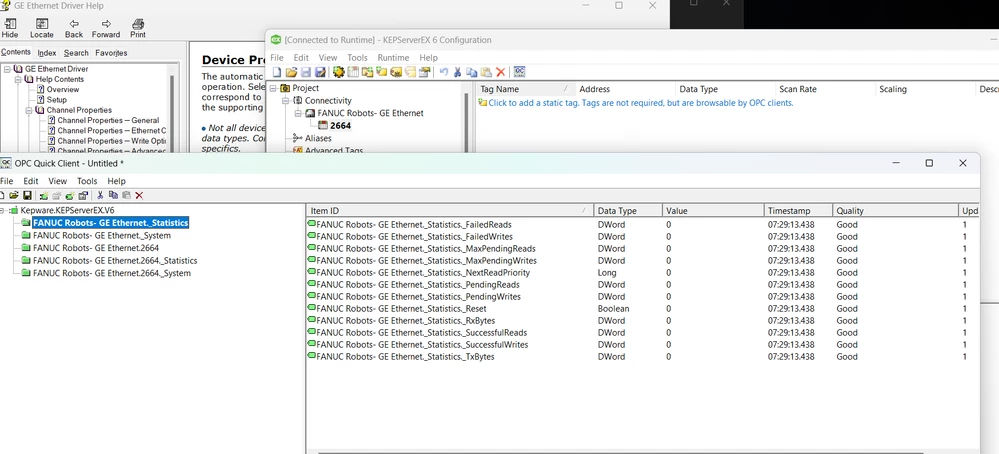Select _Statistics._Reset item row
The width and height of the screenshot is (999, 454).
tap(643, 309)
